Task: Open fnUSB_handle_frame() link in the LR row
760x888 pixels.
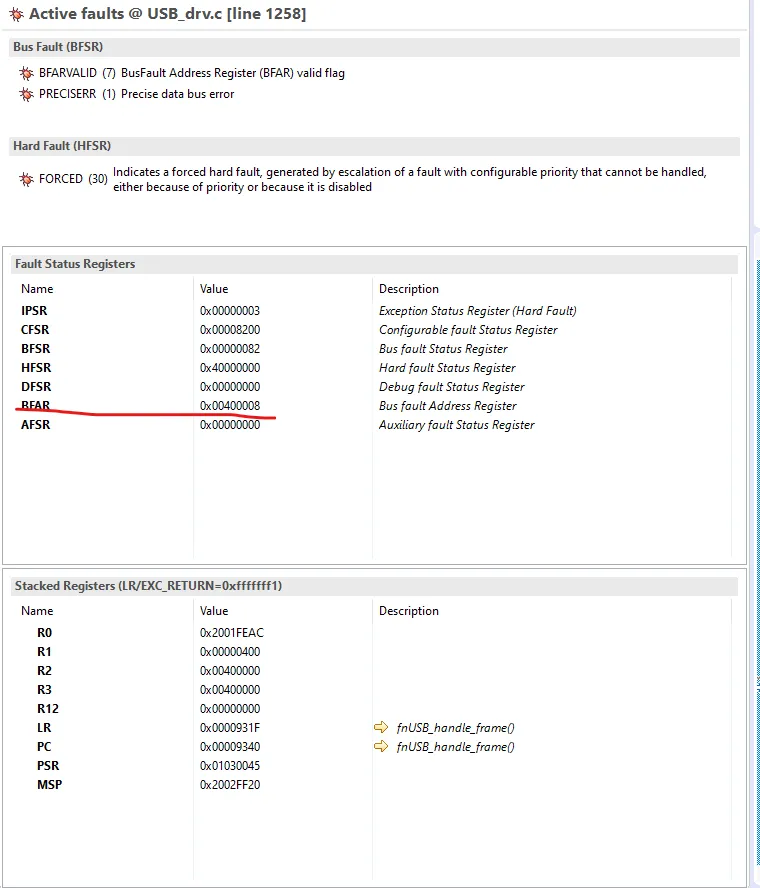Action: click(455, 728)
